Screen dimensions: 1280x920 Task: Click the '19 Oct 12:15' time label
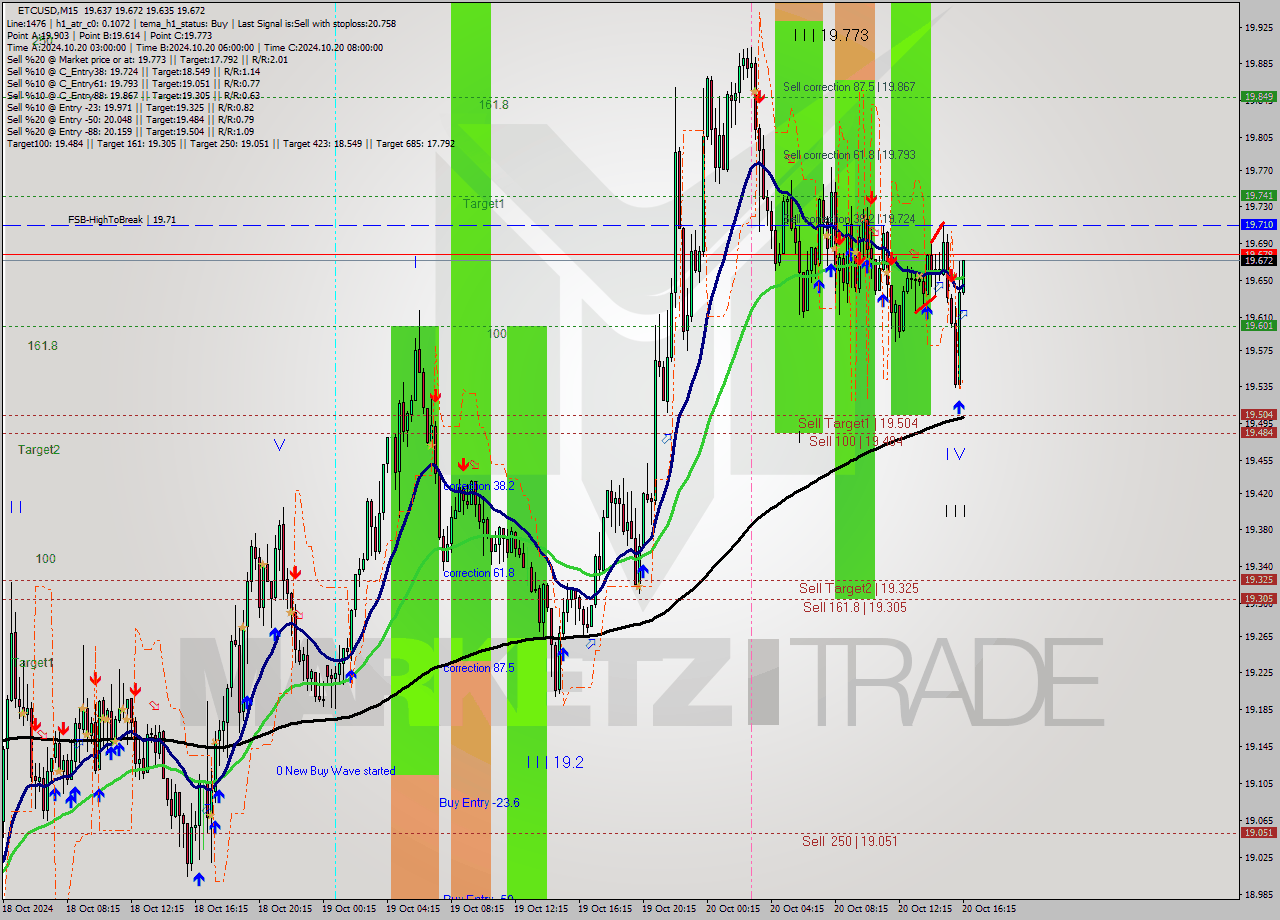click(540, 909)
